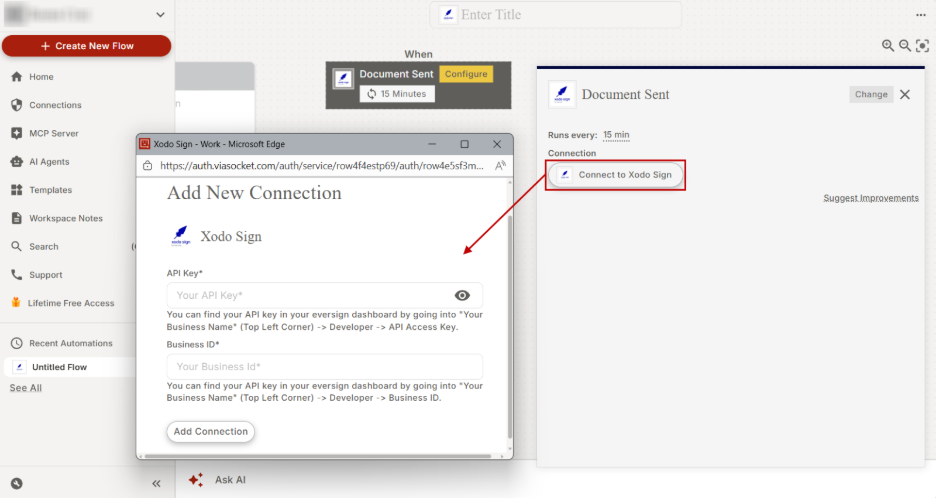Click the Configure button on trigger
Screen dimensions: 936x498
coord(466,74)
